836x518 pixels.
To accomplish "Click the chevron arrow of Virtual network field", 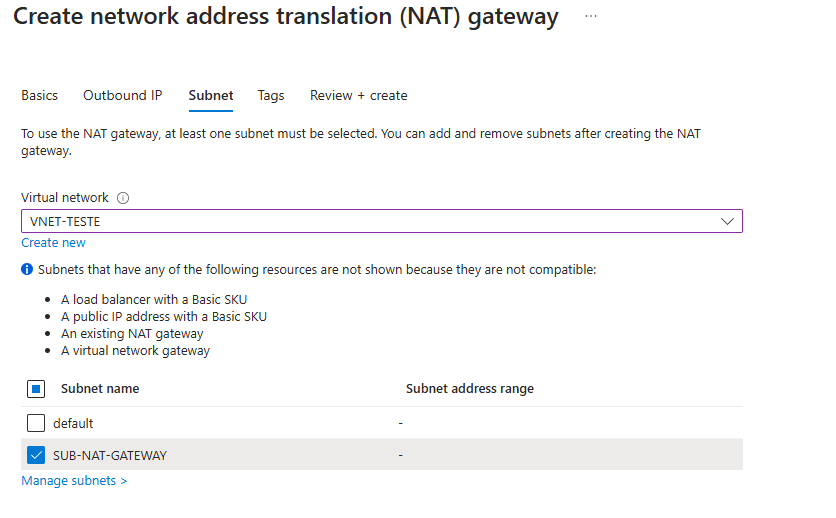I will click(727, 221).
